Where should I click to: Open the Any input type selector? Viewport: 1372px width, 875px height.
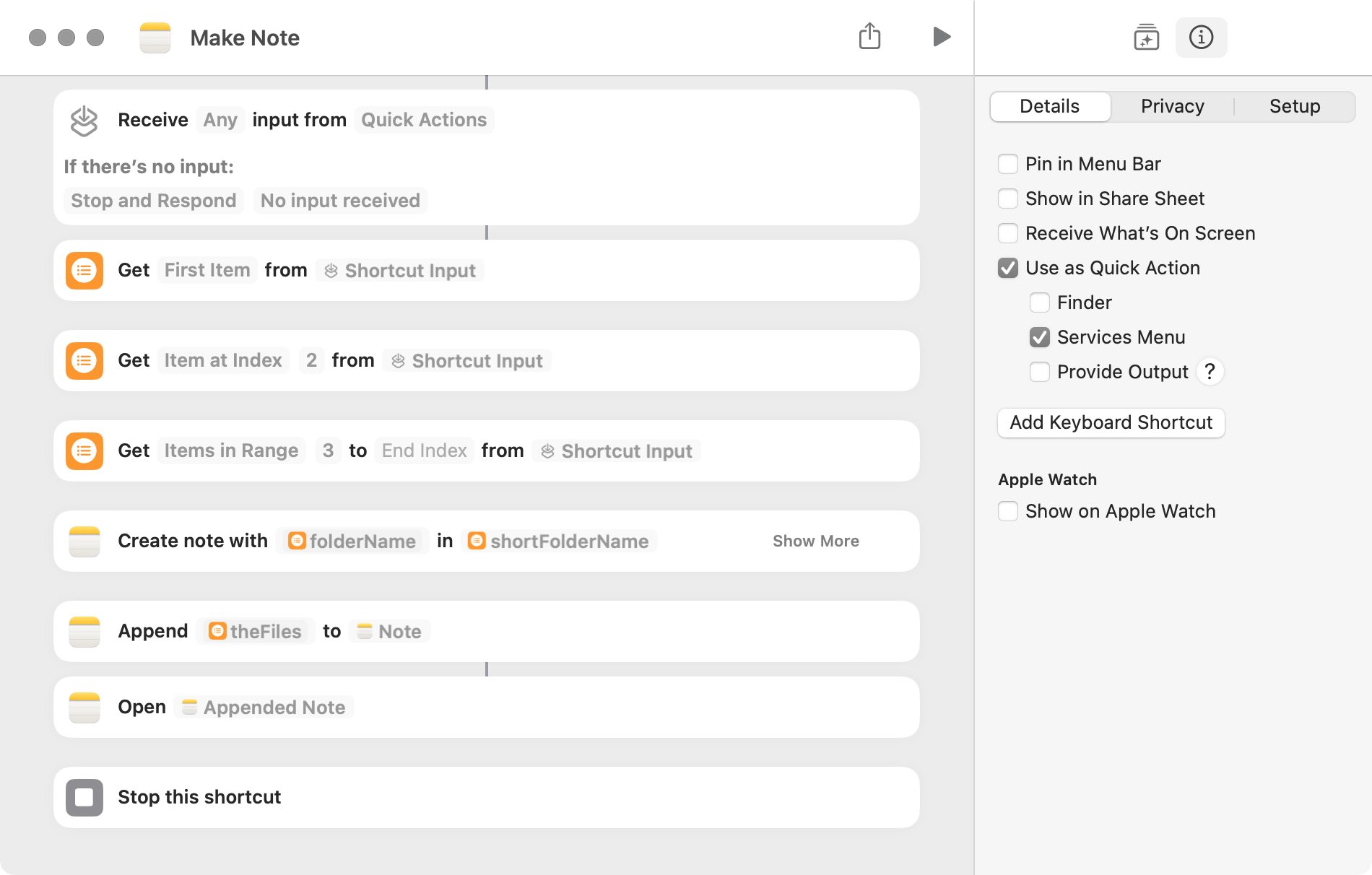pyautogui.click(x=220, y=120)
